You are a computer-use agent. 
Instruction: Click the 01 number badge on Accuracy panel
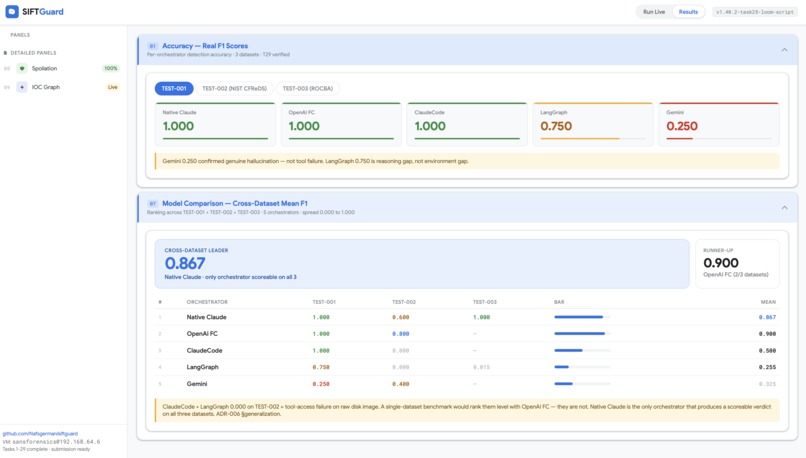pos(152,46)
